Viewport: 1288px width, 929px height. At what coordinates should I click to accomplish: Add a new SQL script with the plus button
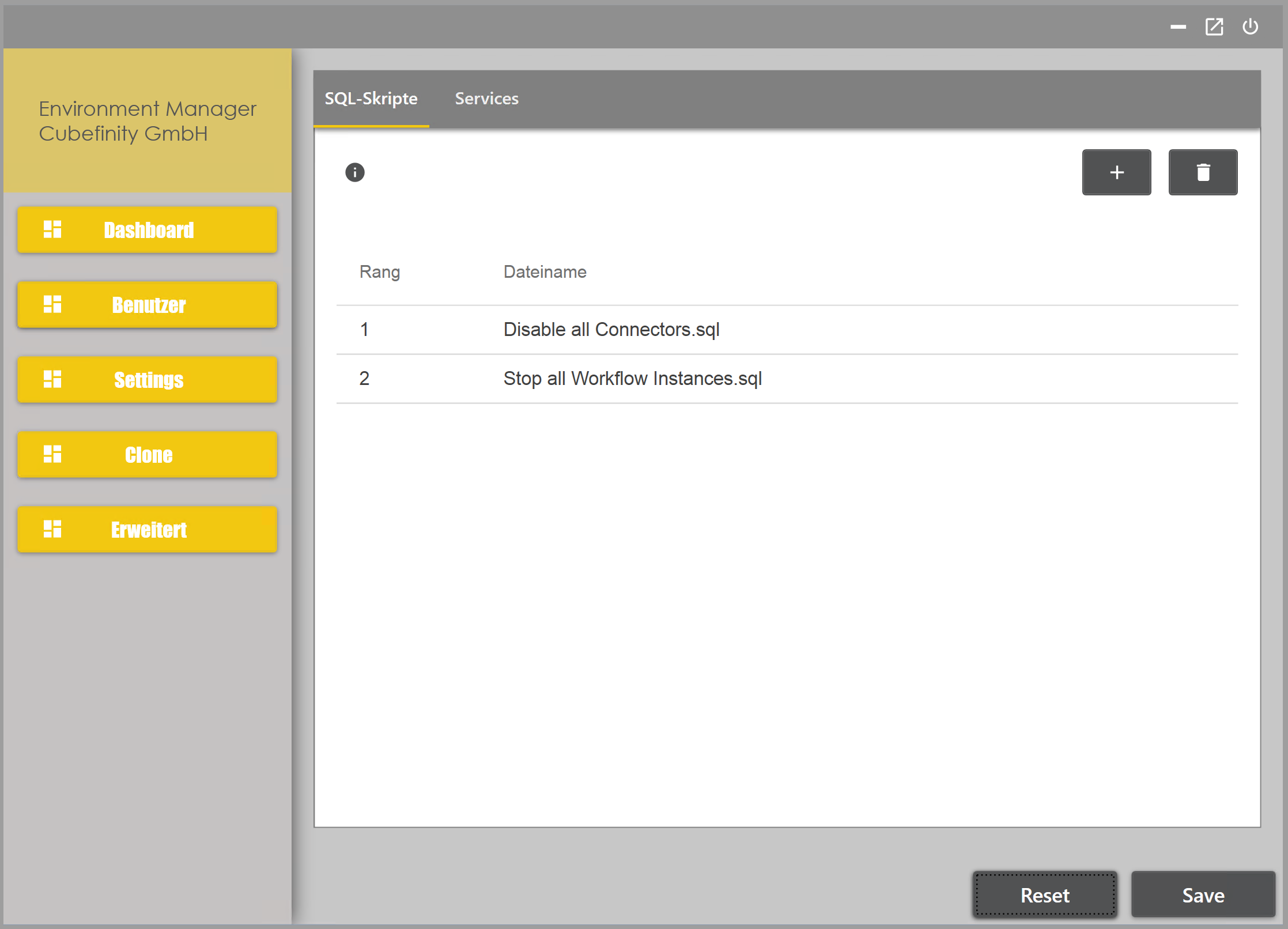coord(1116,172)
